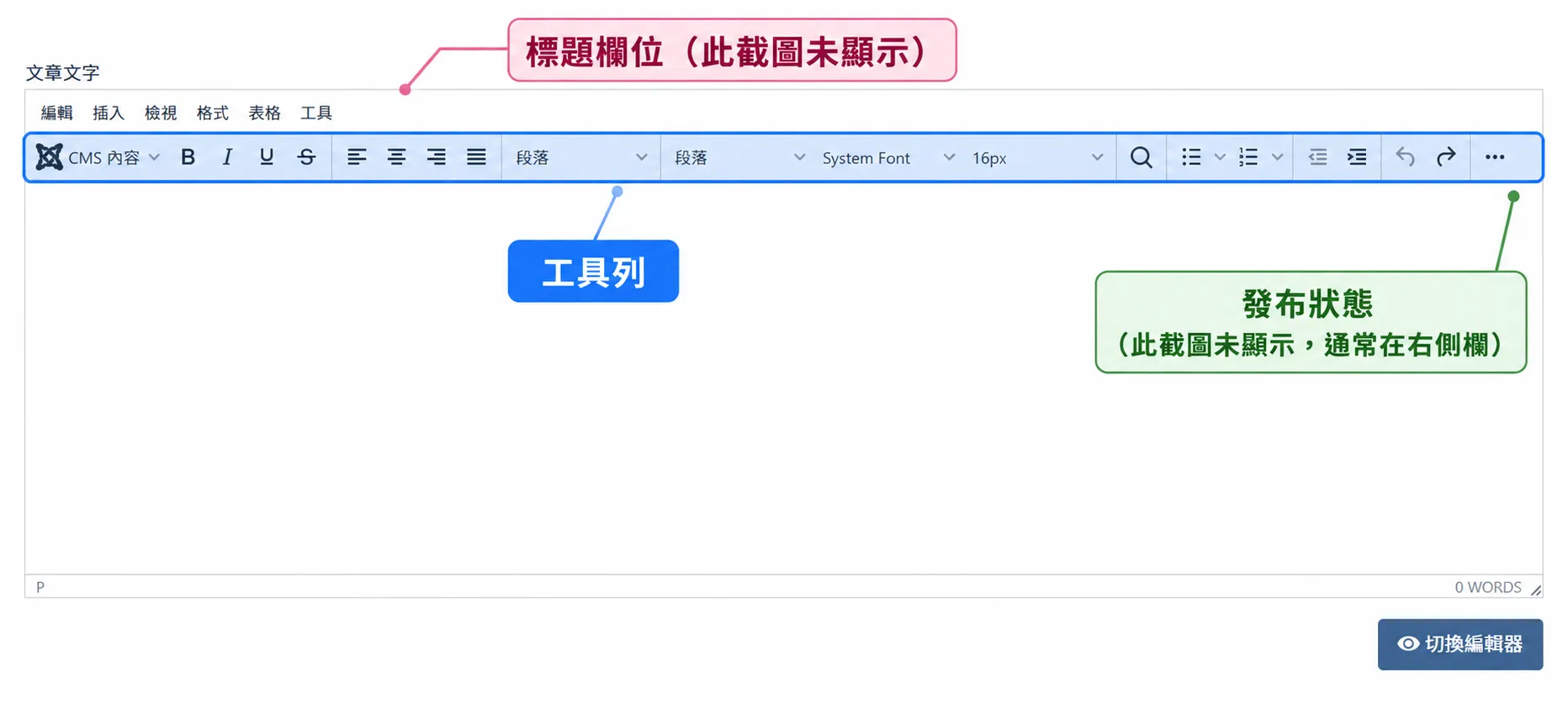Viewport: 1568px width, 709px height.
Task: Decrease indent (outdent)
Action: point(1317,157)
